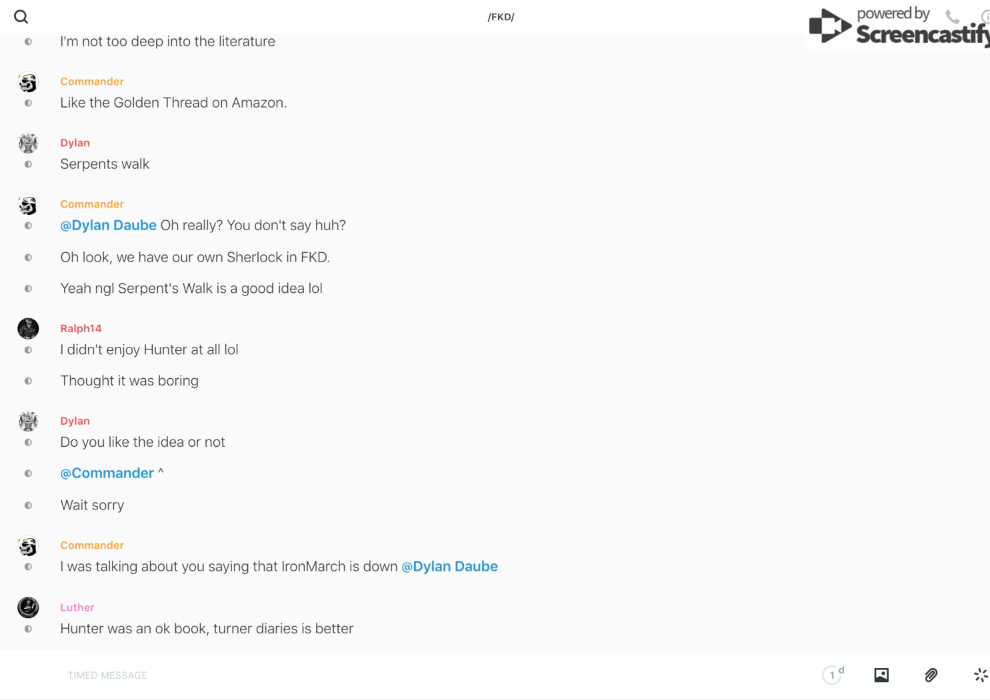Image resolution: width=990 pixels, height=700 pixels.
Task: Click the @Dylan Daube mention after IronMarch message
Action: pyautogui.click(x=449, y=566)
